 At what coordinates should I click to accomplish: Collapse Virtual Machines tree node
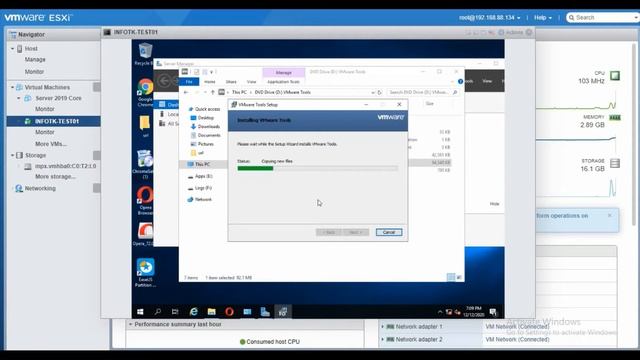coord(12,87)
